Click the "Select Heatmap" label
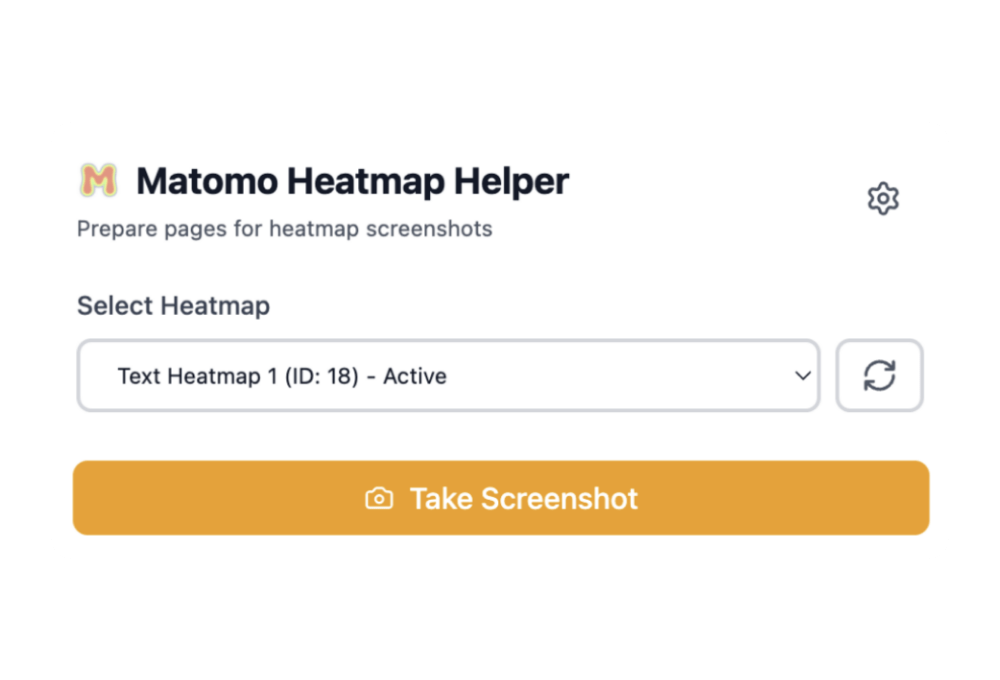Screen dimensions: 1000x680 [x=173, y=306]
